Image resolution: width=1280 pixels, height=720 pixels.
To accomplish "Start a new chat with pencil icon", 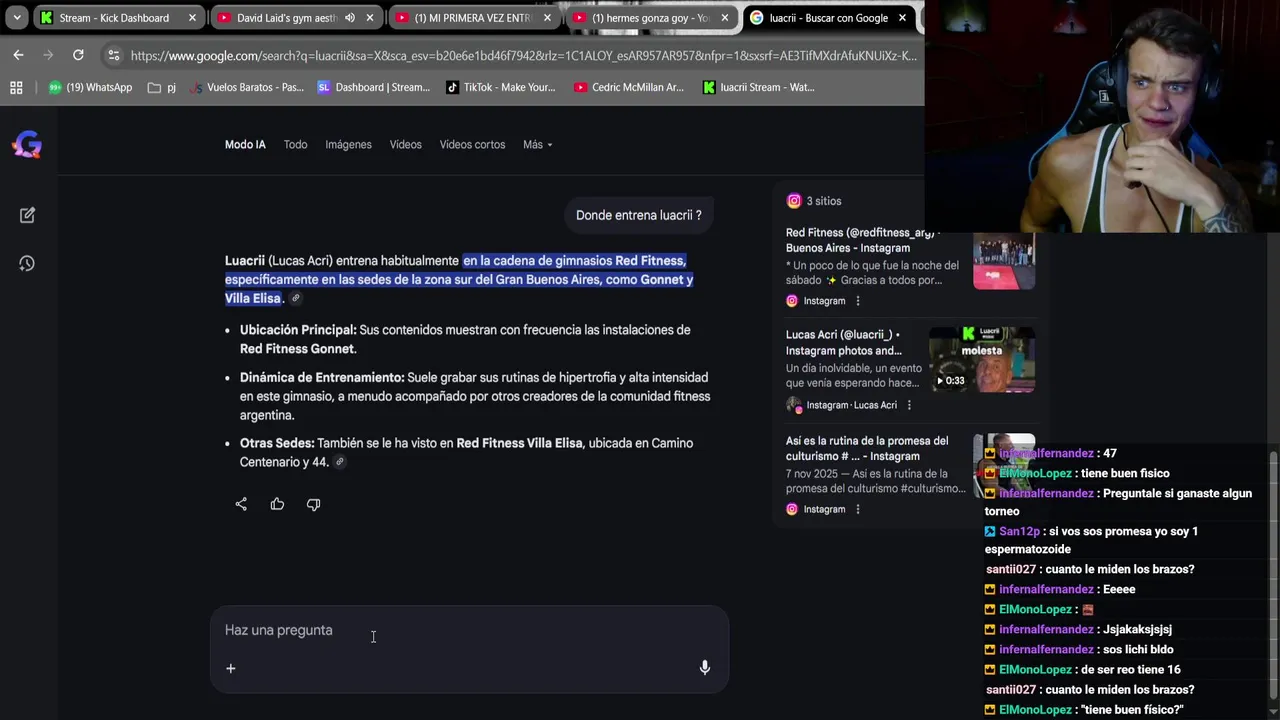I will click(x=27, y=215).
